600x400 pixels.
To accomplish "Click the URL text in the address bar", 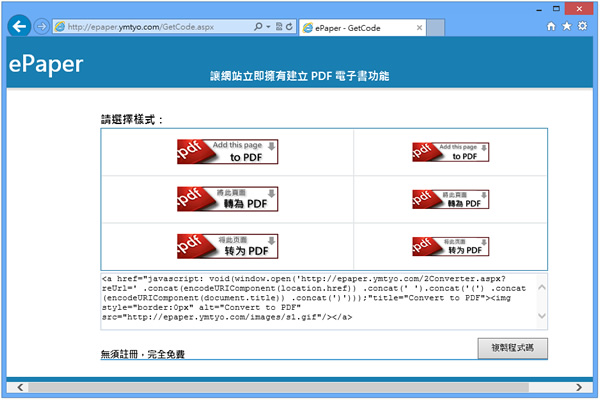I will pyautogui.click(x=140, y=27).
